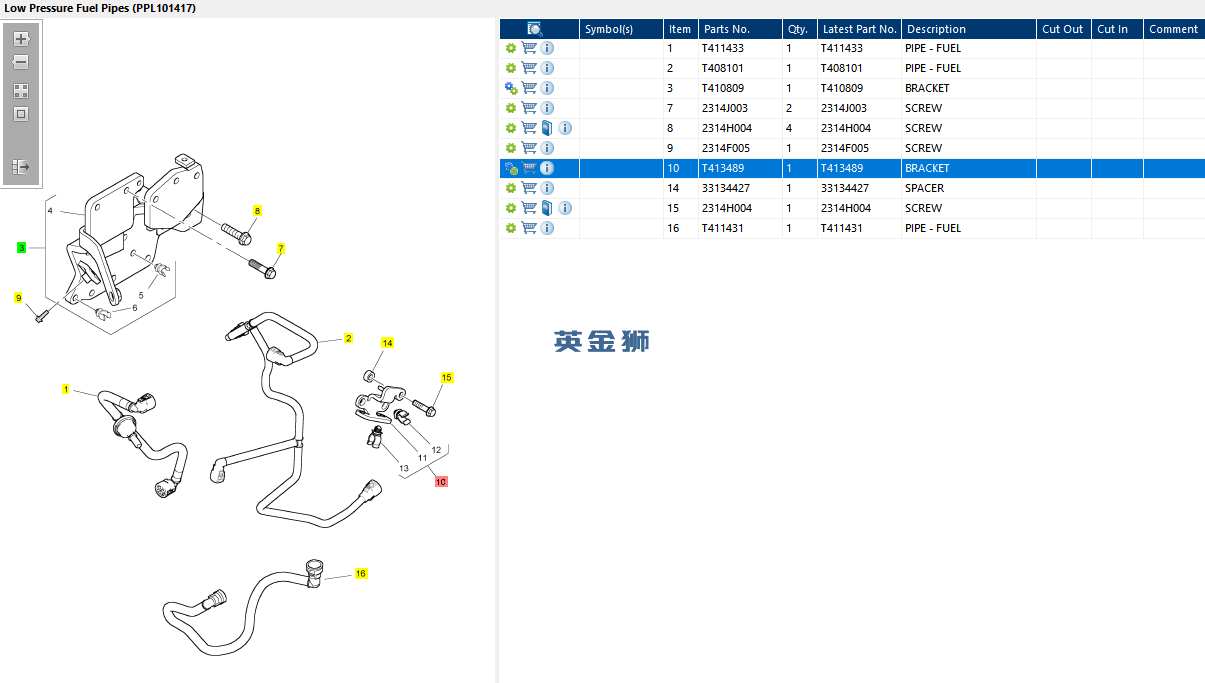Open info for bracket T410809
The width and height of the screenshot is (1205, 683).
tap(547, 88)
